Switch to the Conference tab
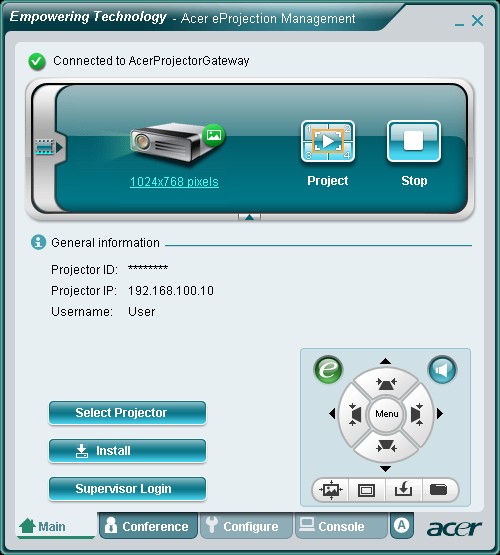 (148, 526)
